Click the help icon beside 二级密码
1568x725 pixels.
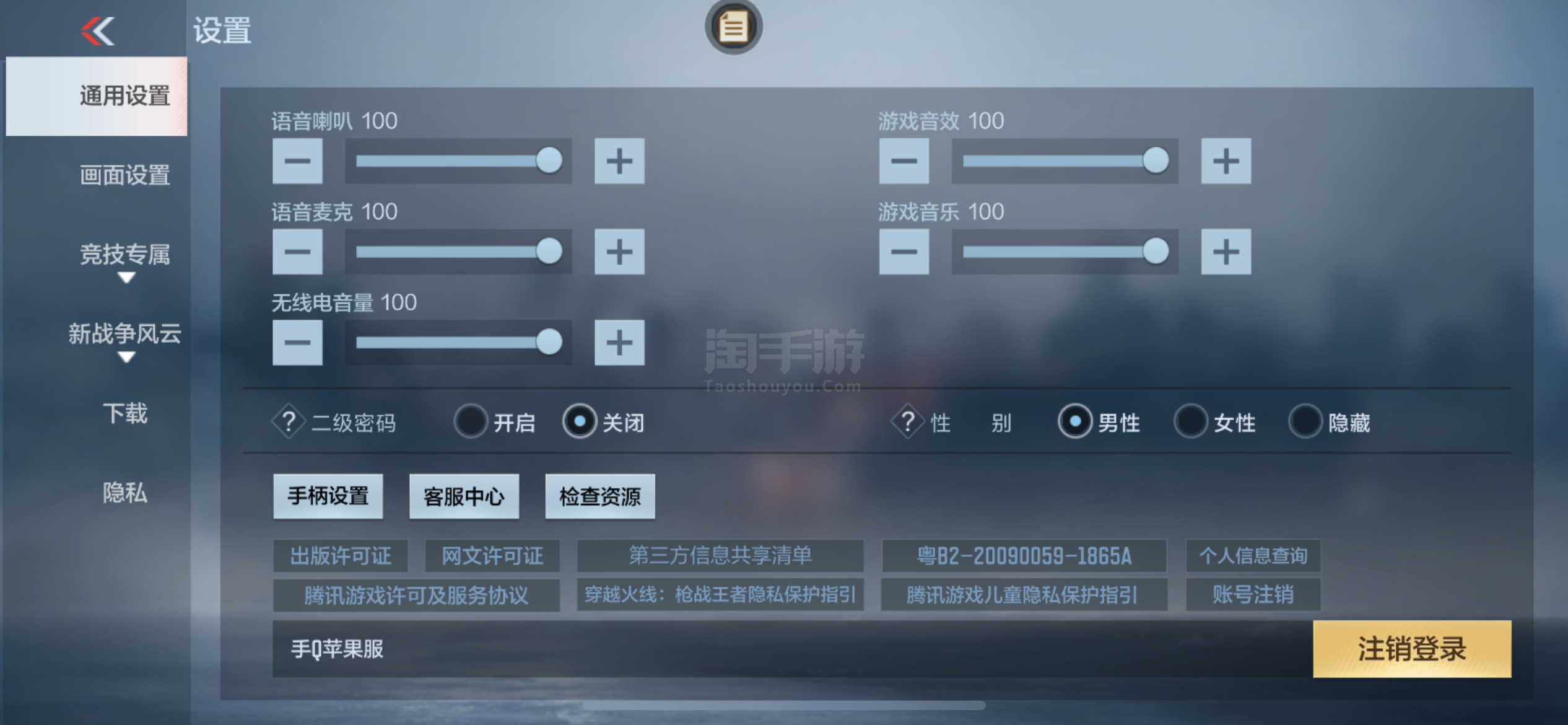pos(289,422)
